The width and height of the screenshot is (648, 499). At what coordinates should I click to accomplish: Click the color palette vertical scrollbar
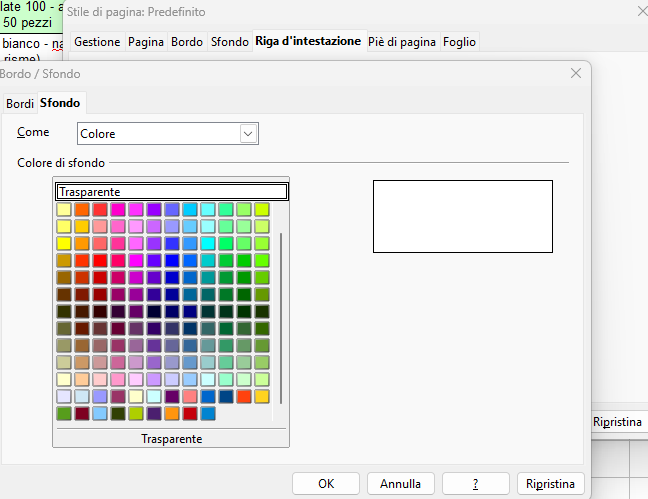pos(282,318)
